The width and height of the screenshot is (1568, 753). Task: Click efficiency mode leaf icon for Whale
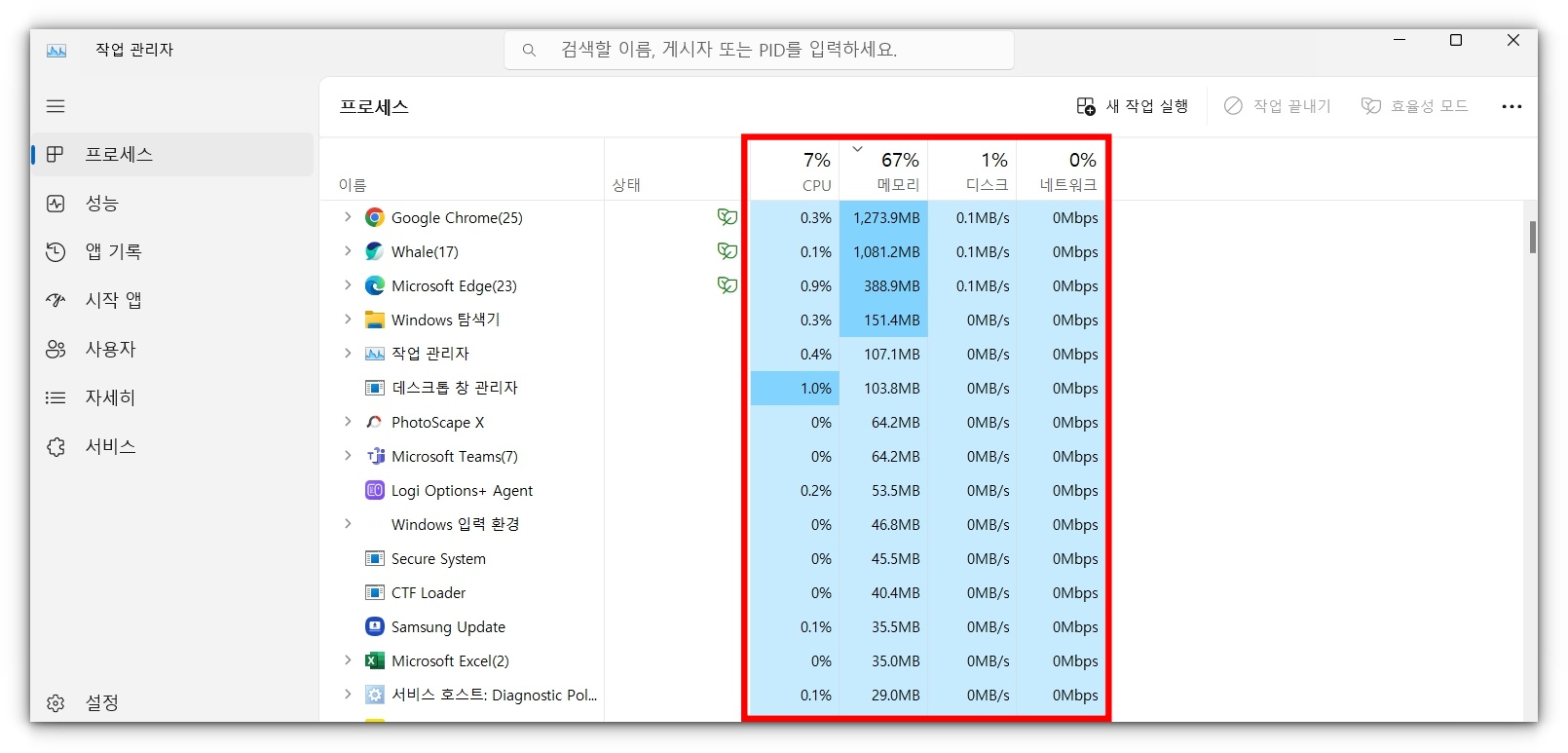[x=728, y=250]
